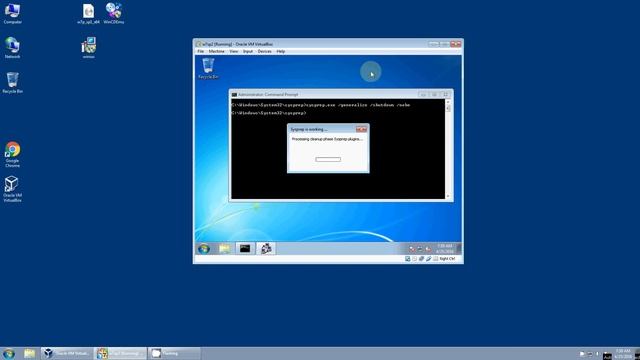Open the Help menu in VirtualBox
This screenshot has width=640, height=360.
click(x=281, y=51)
